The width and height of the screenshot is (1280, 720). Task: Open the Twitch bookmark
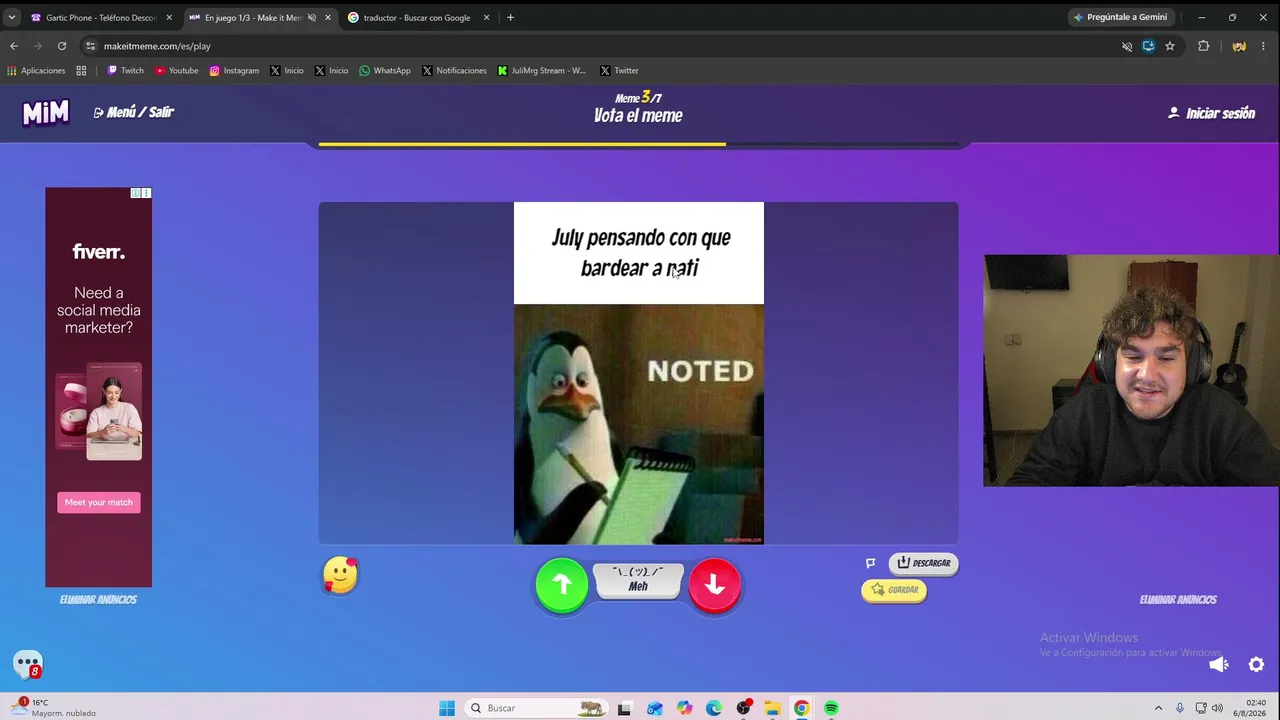click(126, 71)
